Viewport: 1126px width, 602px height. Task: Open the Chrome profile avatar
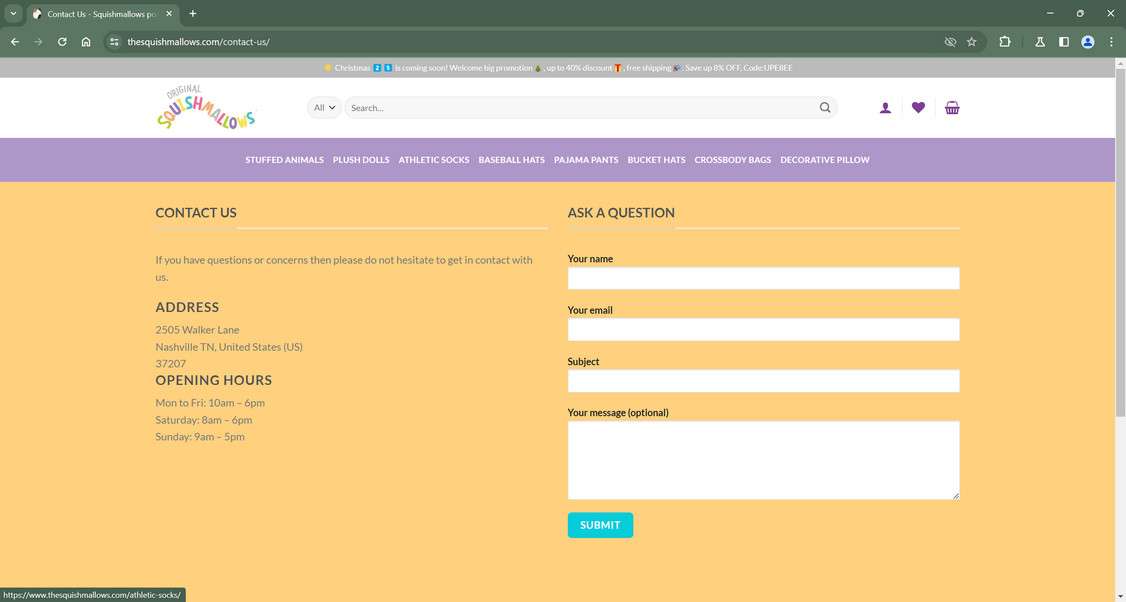point(1088,42)
